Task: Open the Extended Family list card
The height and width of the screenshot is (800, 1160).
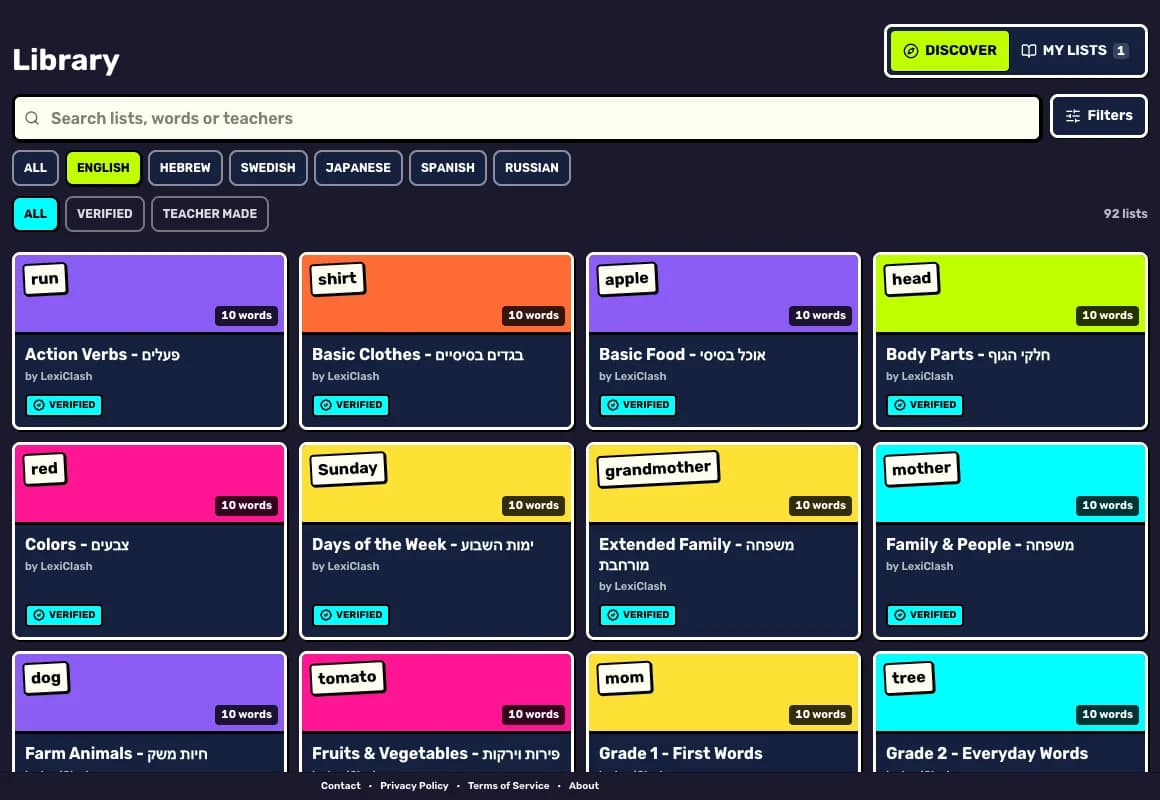Action: click(x=724, y=541)
